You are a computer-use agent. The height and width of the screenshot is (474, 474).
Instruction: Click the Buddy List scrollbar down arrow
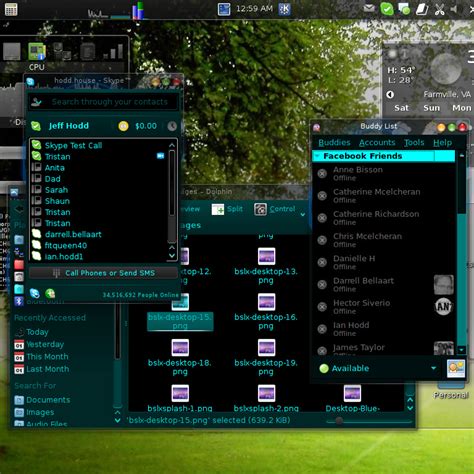pos(462,350)
